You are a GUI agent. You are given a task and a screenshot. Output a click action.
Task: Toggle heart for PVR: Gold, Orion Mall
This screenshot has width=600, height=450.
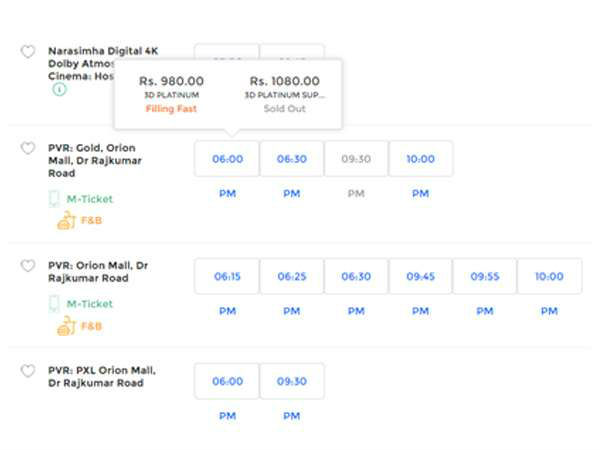click(x=28, y=149)
